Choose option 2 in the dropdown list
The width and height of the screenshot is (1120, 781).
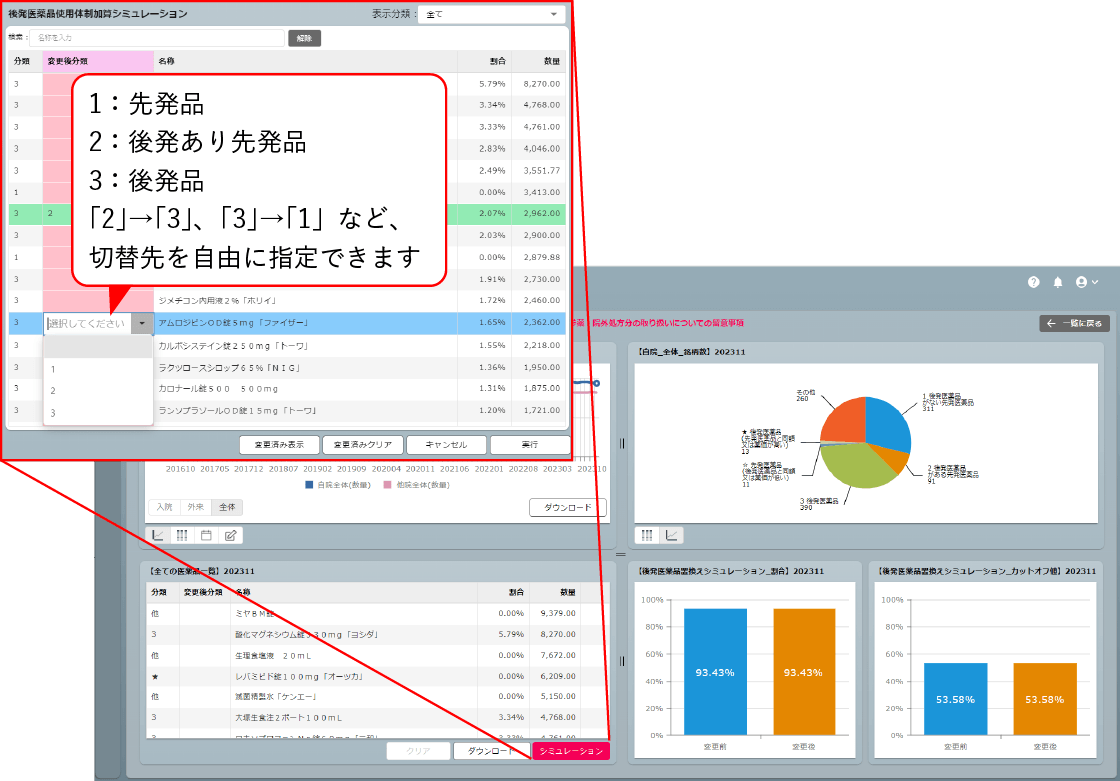(98, 391)
